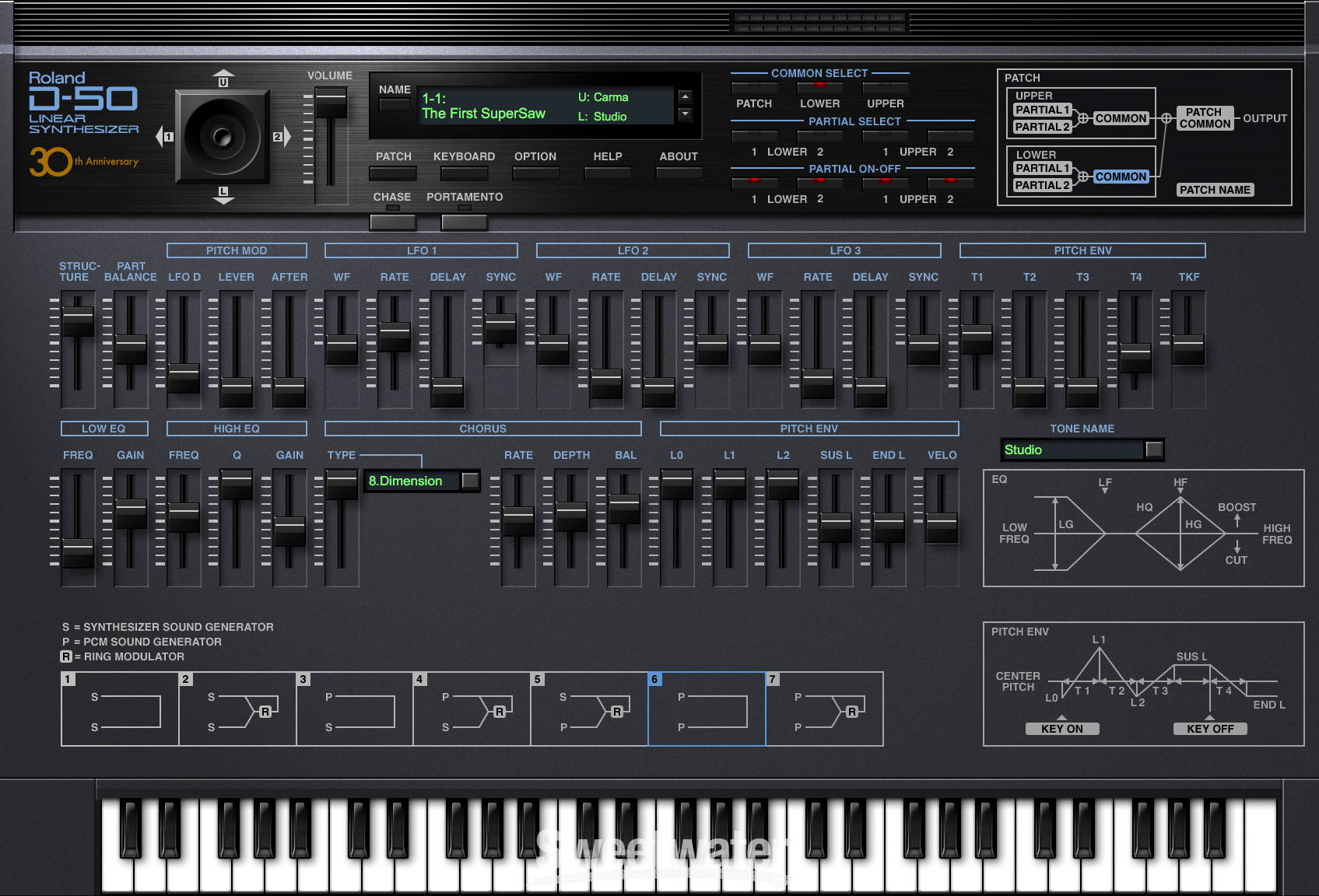The height and width of the screenshot is (896, 1319).
Task: Select Structure 7 PCM ring modulator diagram
Action: click(823, 709)
